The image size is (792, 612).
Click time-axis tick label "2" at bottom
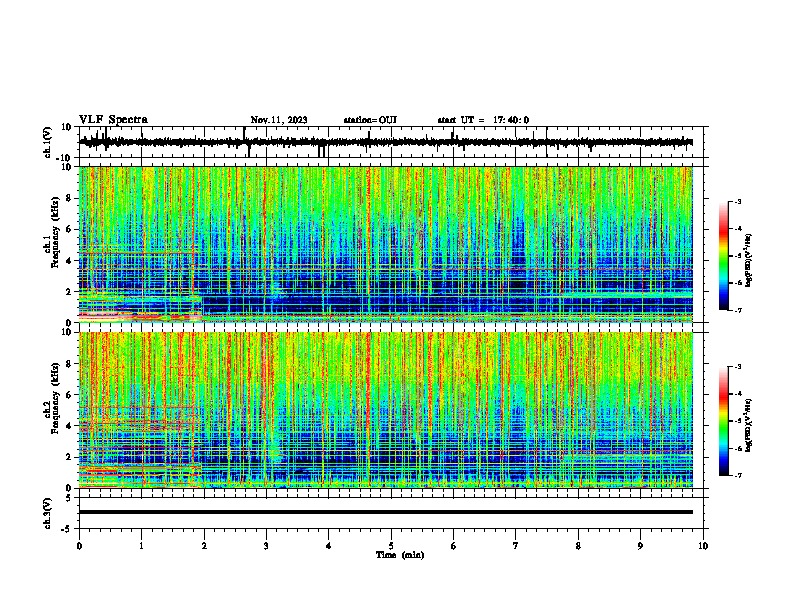[x=204, y=546]
